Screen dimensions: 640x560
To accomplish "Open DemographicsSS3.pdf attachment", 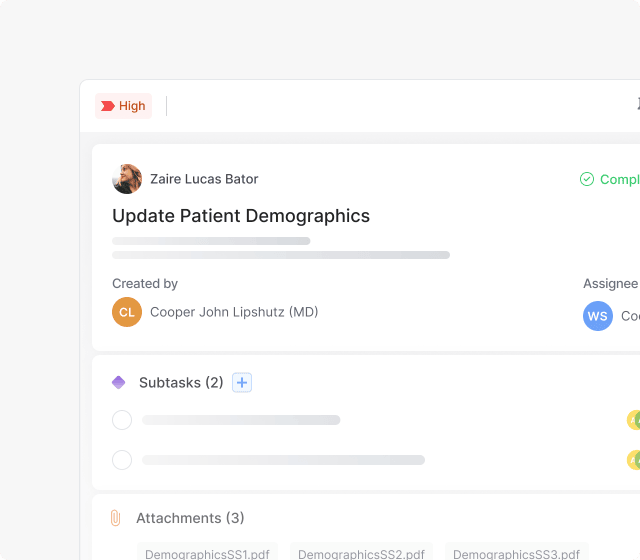I will pyautogui.click(x=514, y=553).
